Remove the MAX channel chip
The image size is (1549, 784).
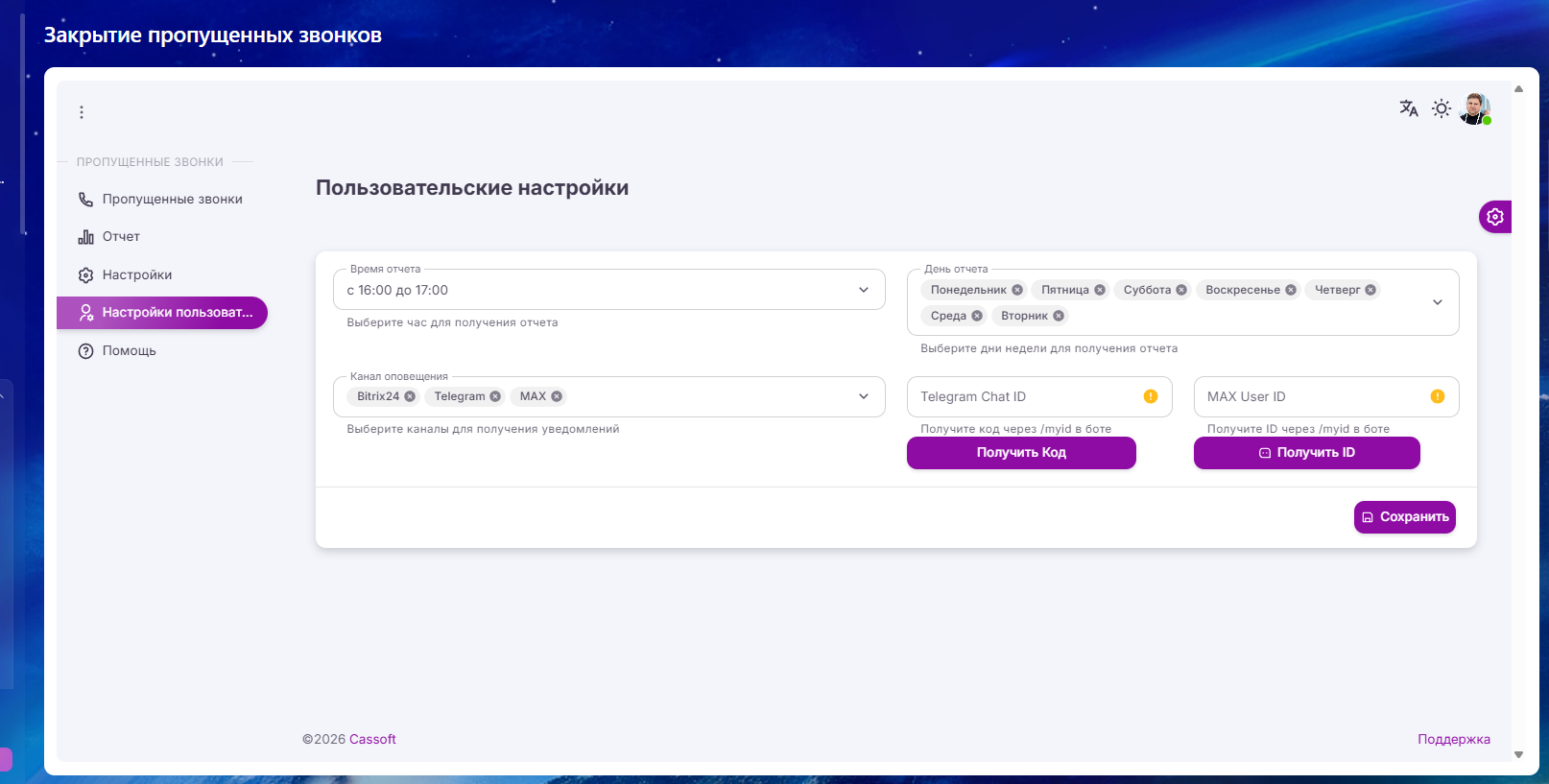pyautogui.click(x=557, y=396)
